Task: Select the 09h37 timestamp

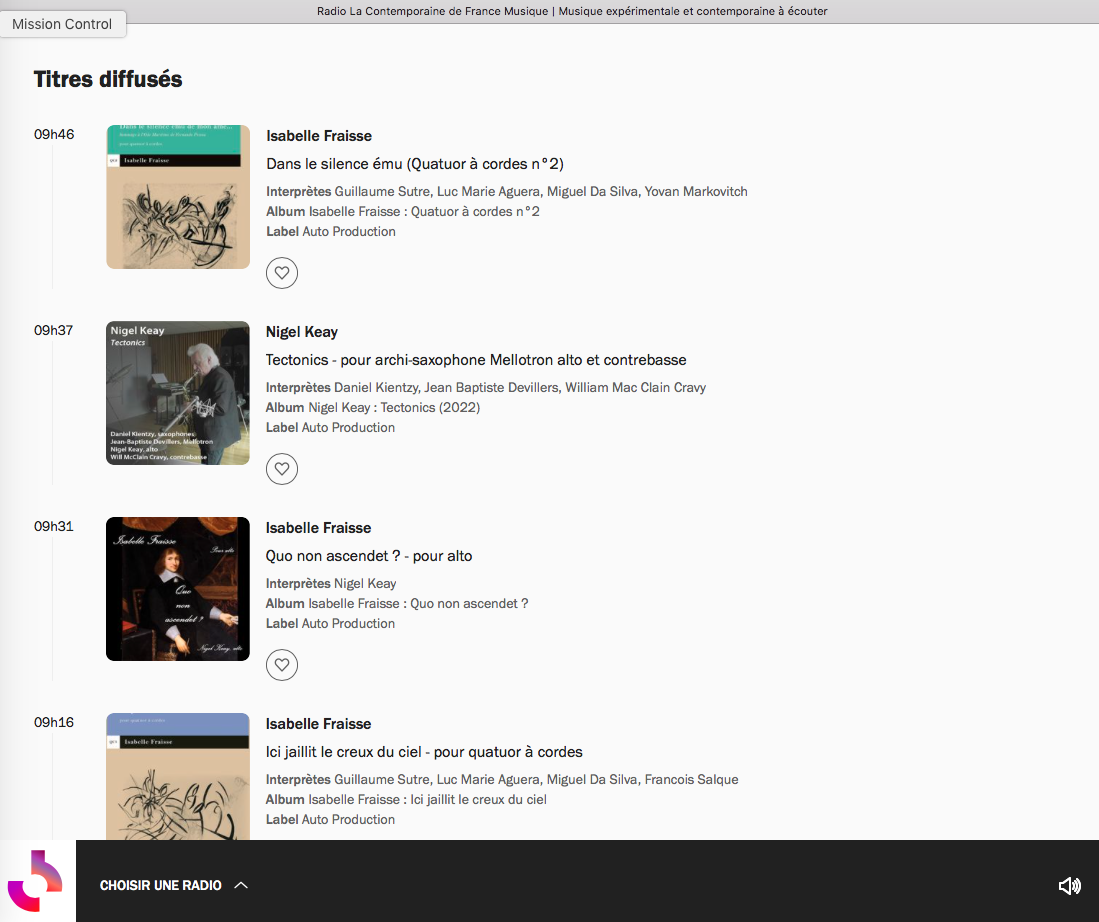Action: pyautogui.click(x=53, y=330)
